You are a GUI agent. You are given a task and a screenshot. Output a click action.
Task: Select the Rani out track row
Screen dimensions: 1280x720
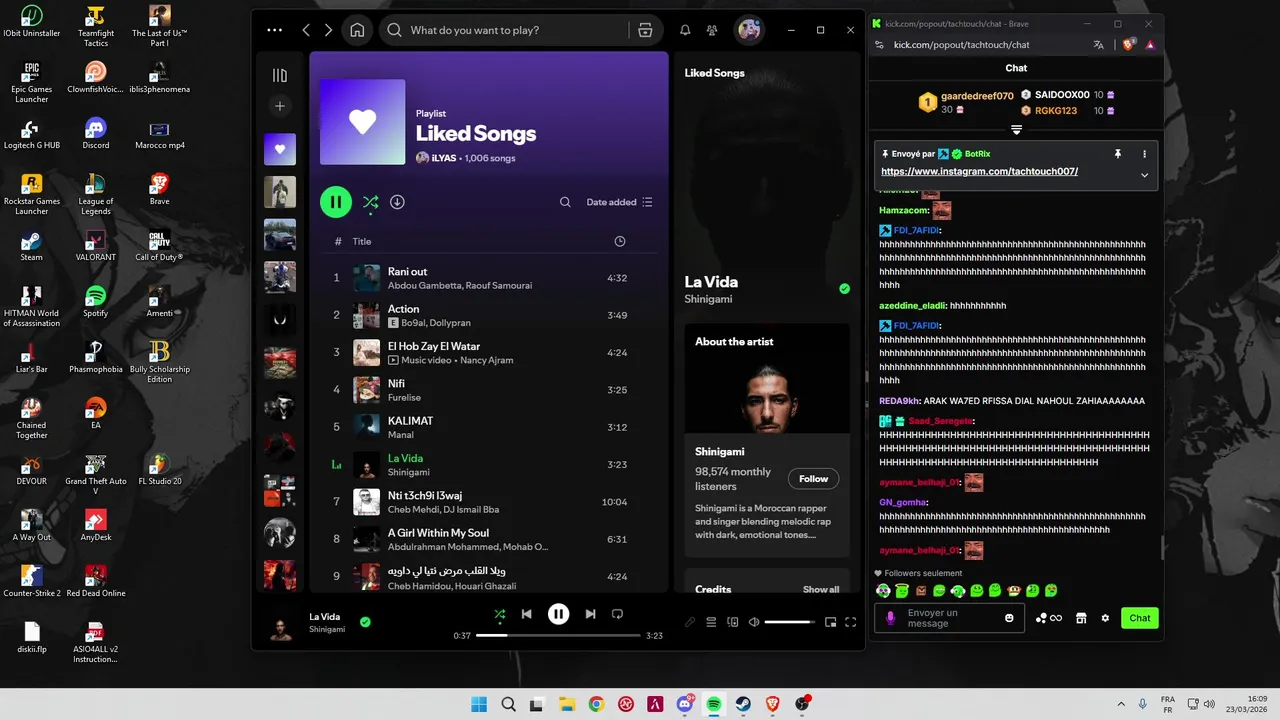point(488,278)
